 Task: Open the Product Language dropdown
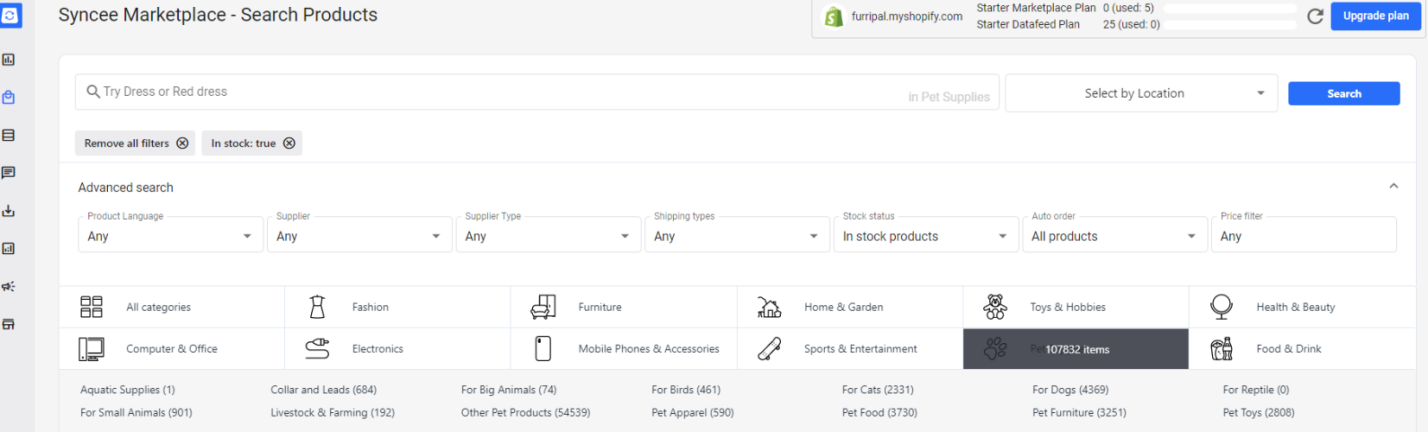170,234
